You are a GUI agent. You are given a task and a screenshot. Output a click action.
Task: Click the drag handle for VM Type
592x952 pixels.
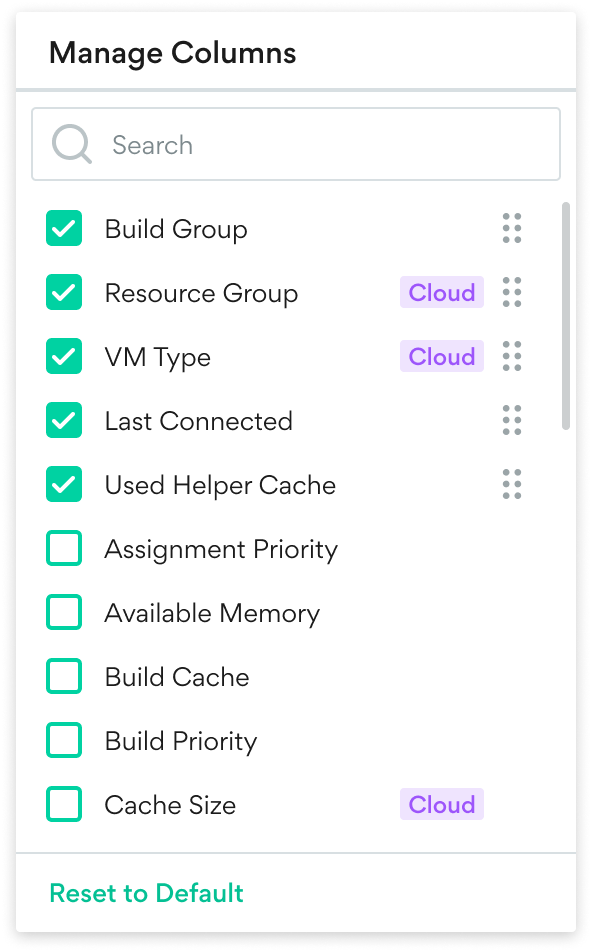point(512,356)
